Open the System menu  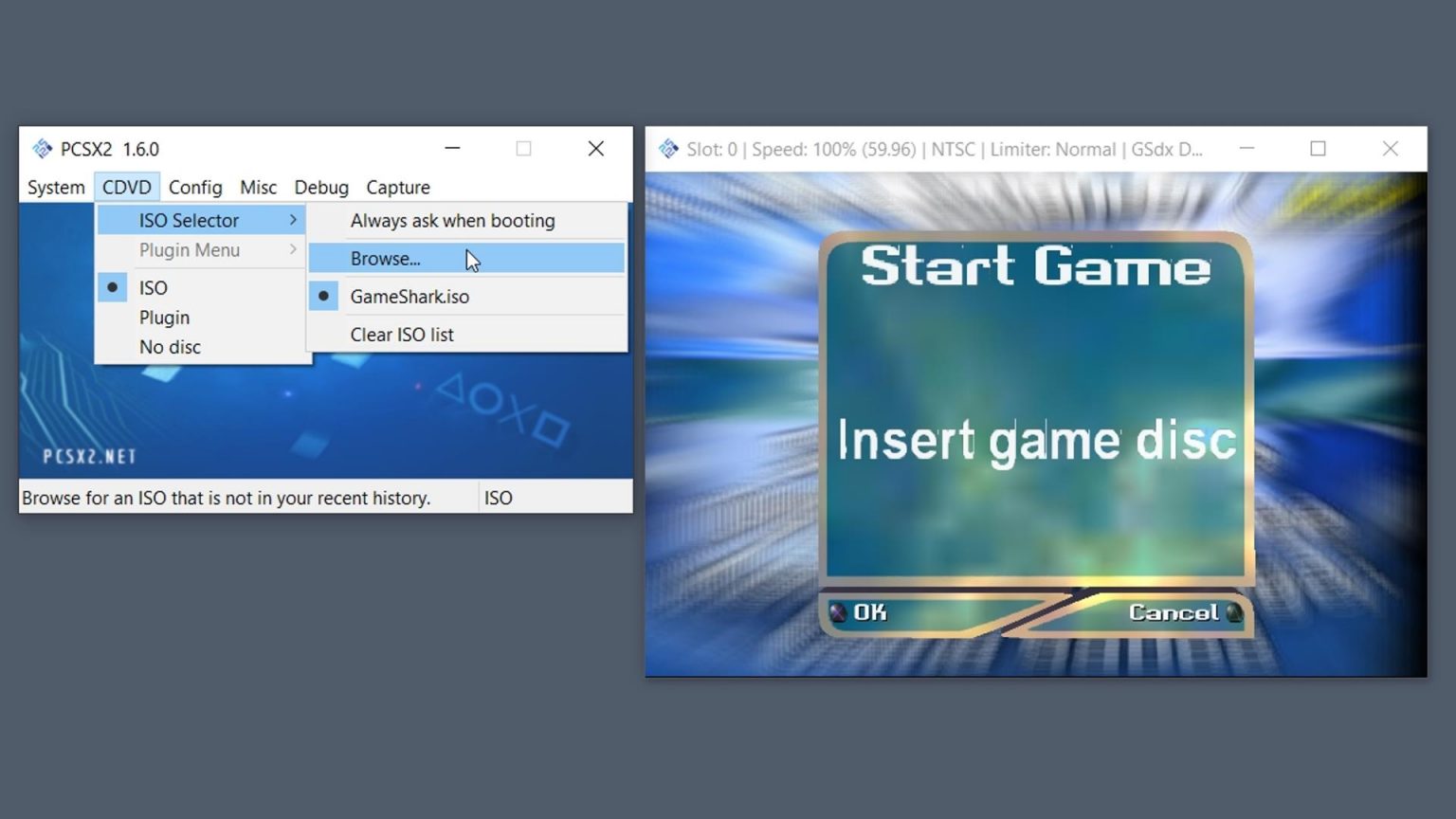(54, 187)
